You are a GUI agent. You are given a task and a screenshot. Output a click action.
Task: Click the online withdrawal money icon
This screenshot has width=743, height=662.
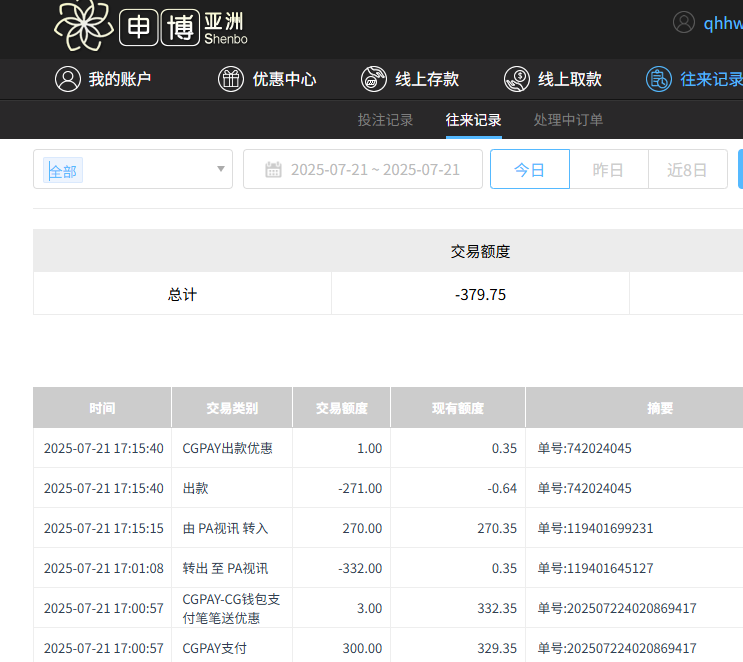pyautogui.click(x=517, y=79)
